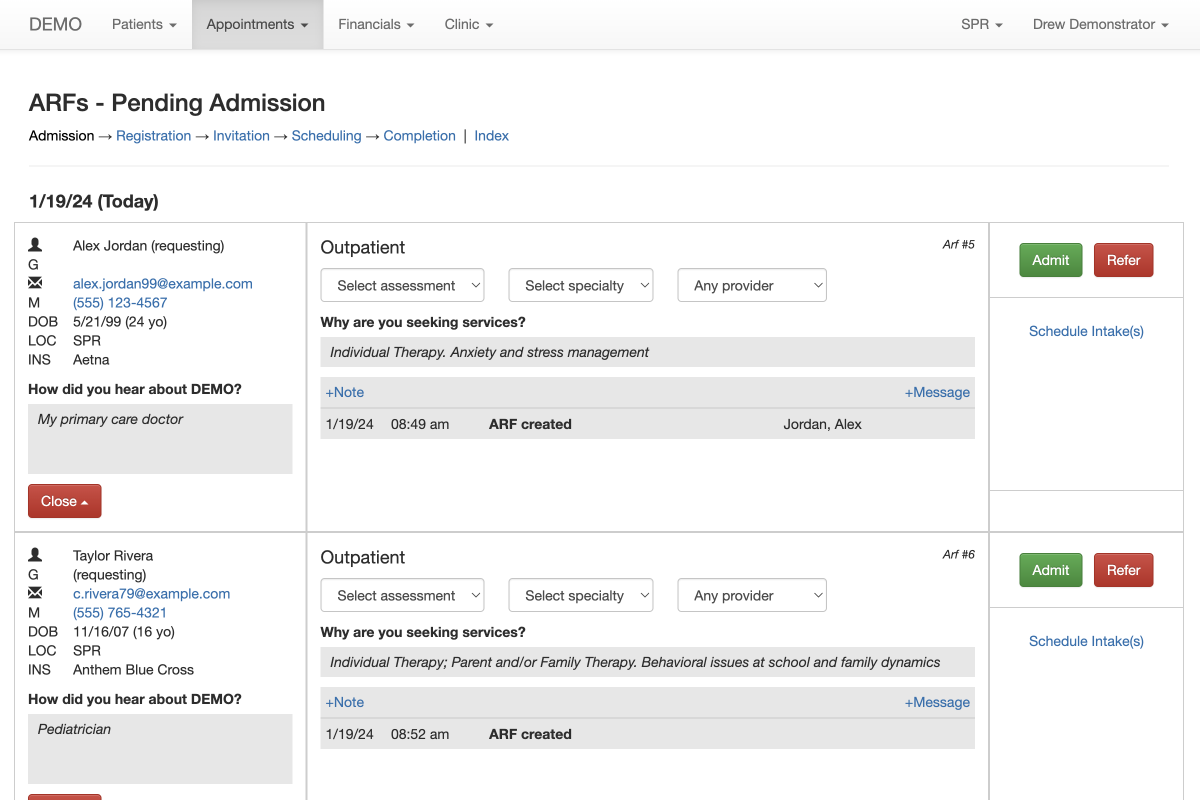Open the Clinic menu
This screenshot has height=800, width=1200.
coord(468,24)
